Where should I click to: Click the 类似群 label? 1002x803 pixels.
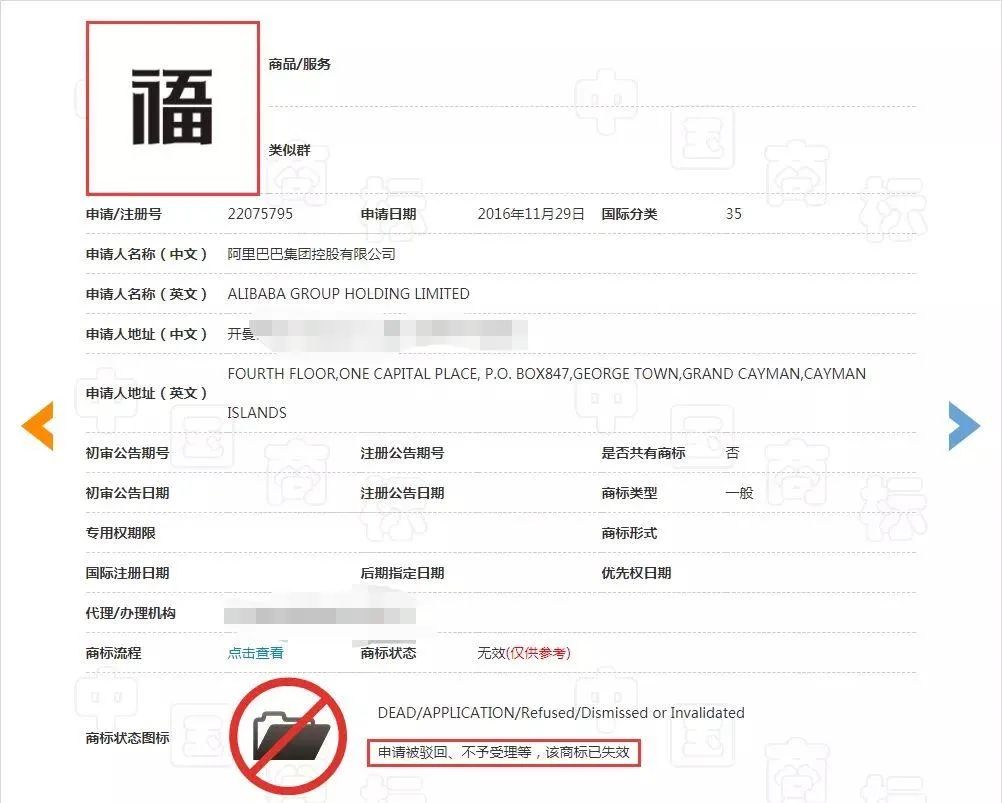coord(289,150)
